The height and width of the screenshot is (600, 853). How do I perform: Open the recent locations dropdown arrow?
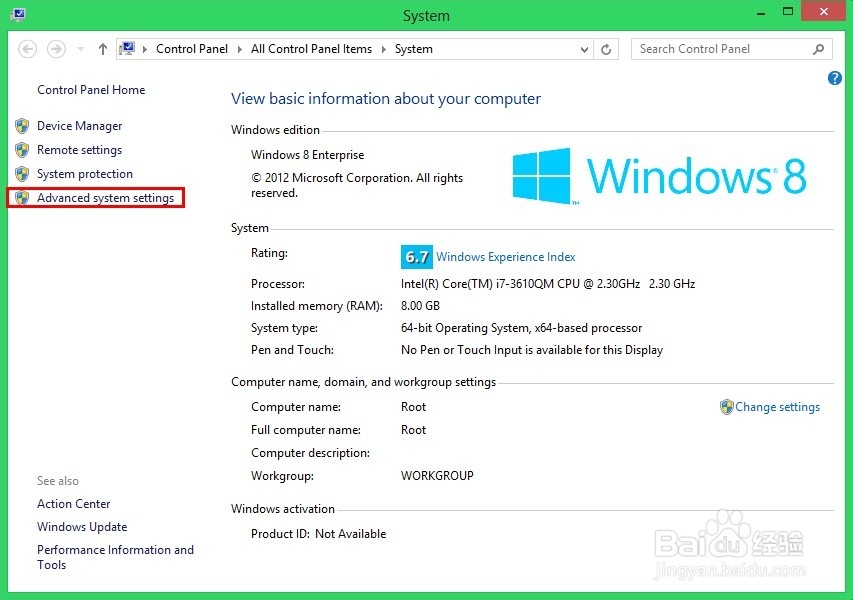81,49
